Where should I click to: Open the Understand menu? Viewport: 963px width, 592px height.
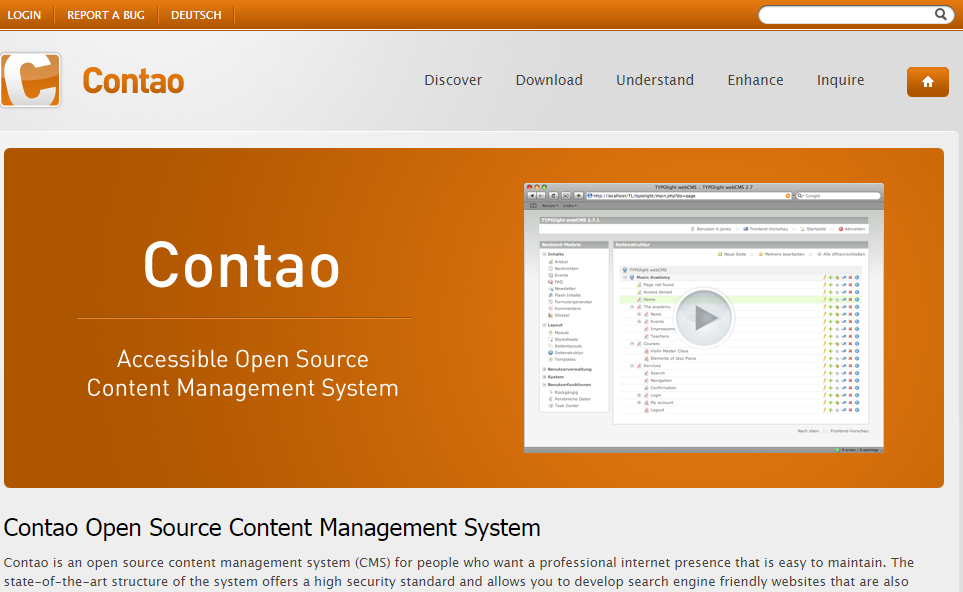pos(655,80)
